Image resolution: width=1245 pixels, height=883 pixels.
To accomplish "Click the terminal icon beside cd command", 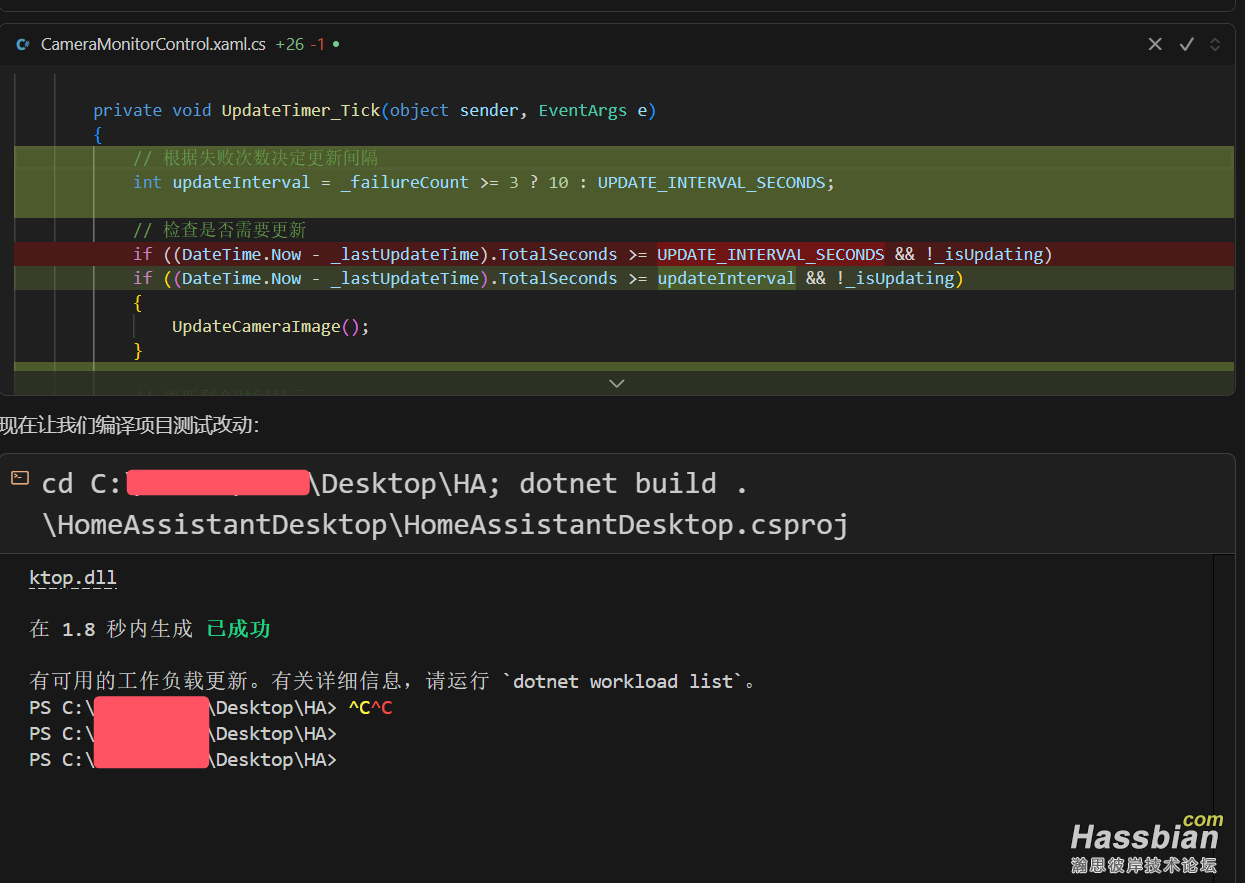I will point(20,478).
